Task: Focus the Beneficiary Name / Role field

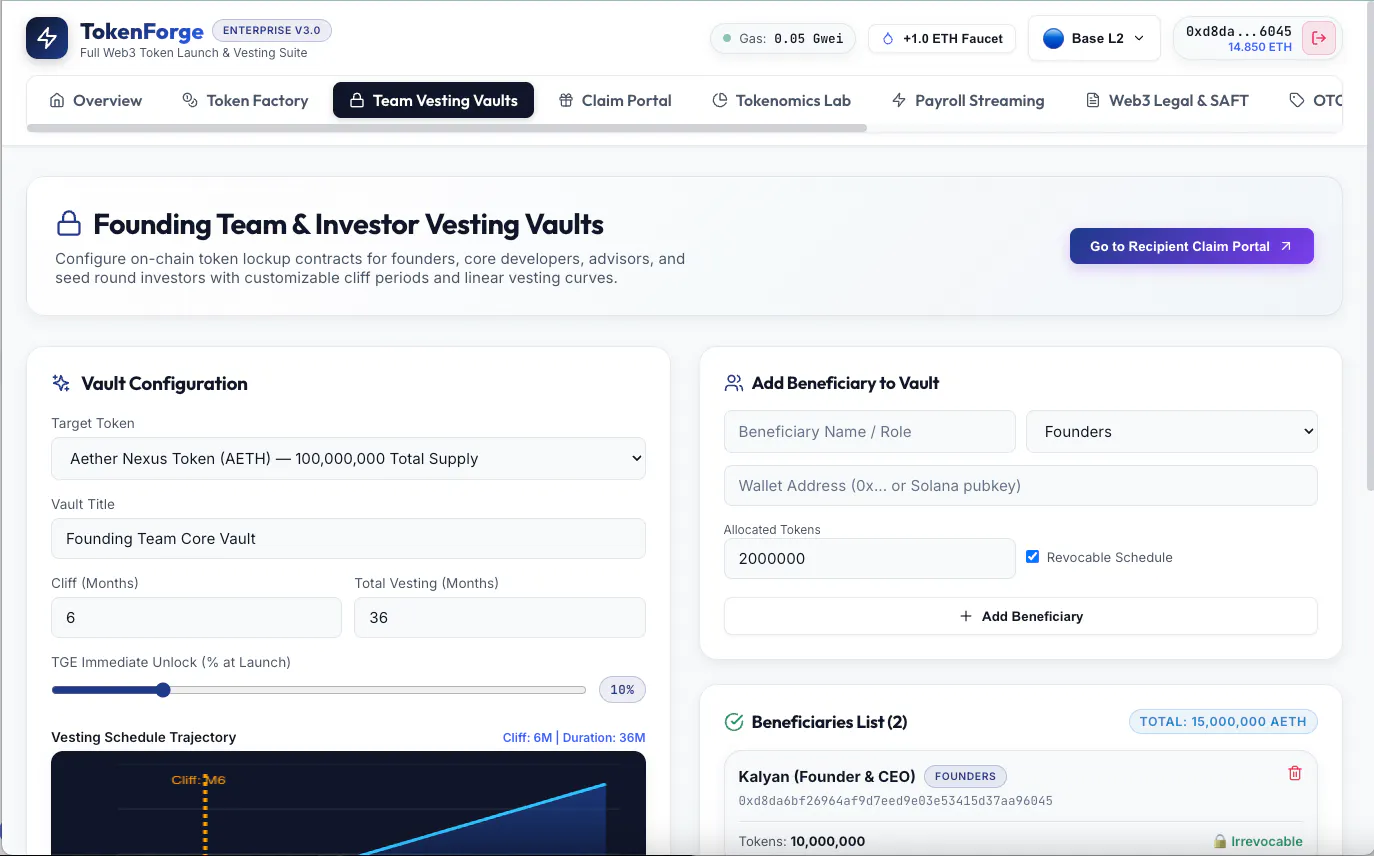Action: 870,431
